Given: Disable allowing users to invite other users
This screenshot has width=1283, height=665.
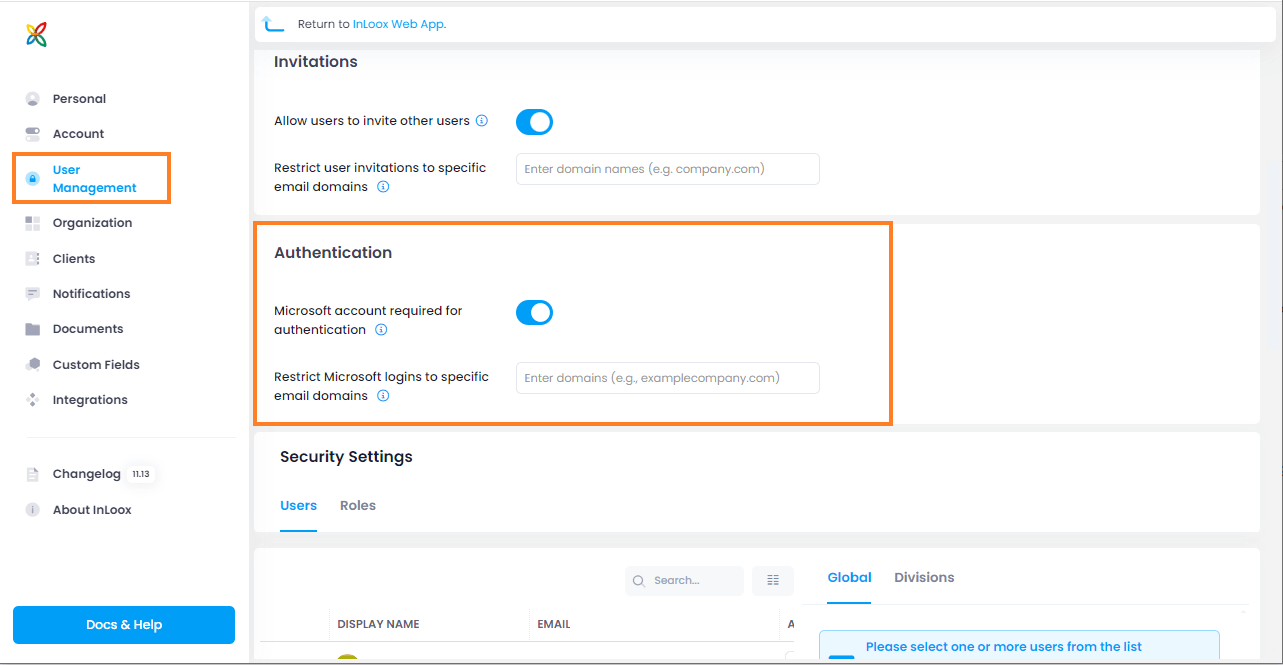Looking at the screenshot, I should pos(534,121).
